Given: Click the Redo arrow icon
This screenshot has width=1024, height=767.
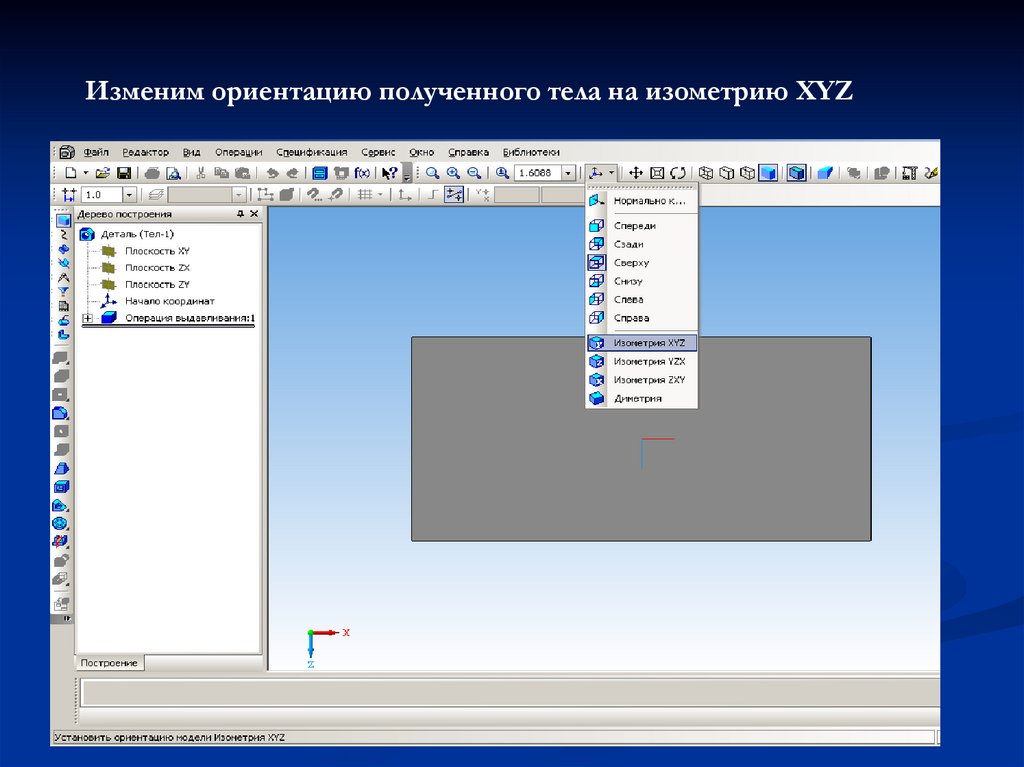Looking at the screenshot, I should pos(293,173).
